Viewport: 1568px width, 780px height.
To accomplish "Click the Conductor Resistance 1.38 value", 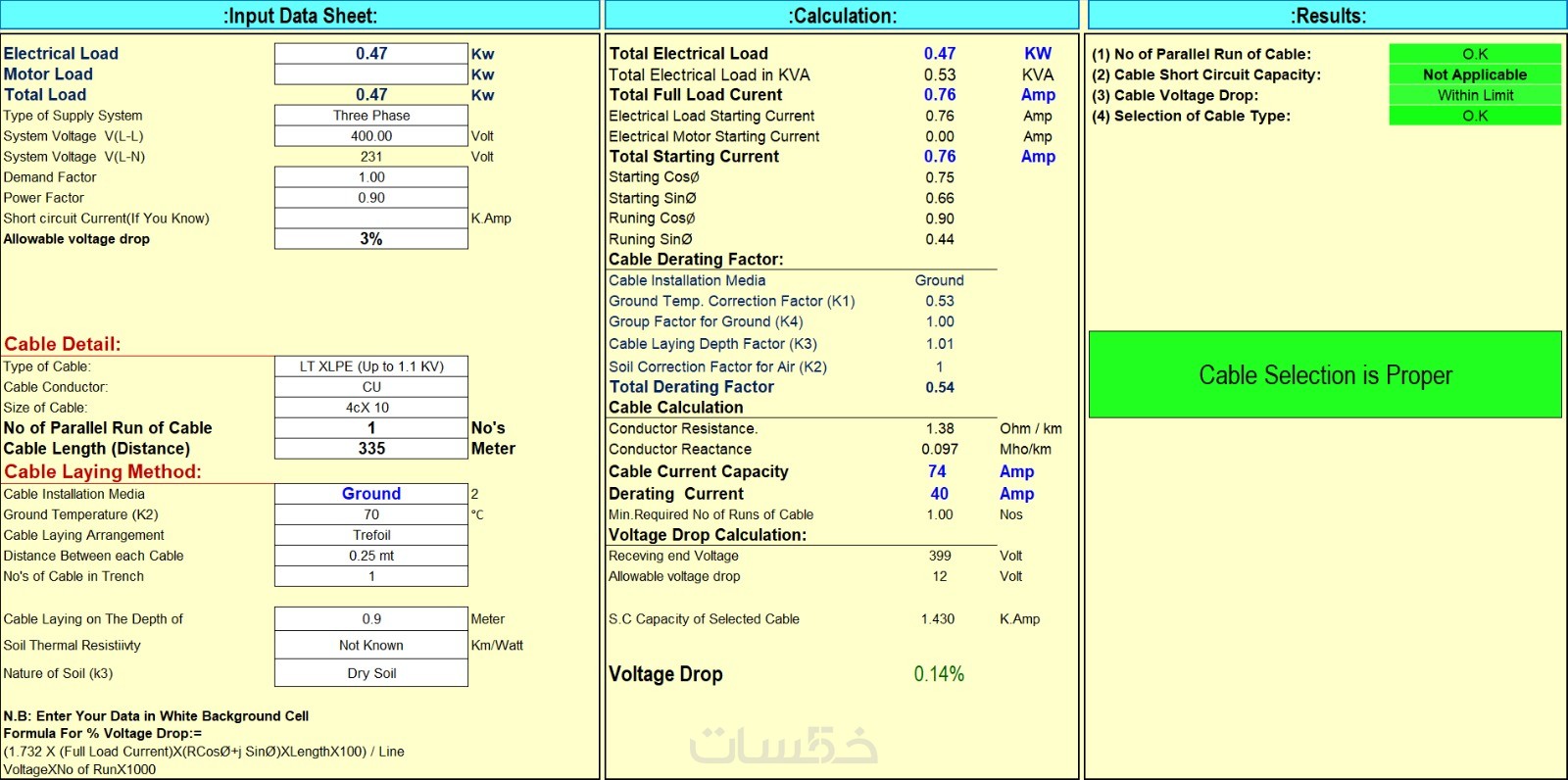I will 940,428.
